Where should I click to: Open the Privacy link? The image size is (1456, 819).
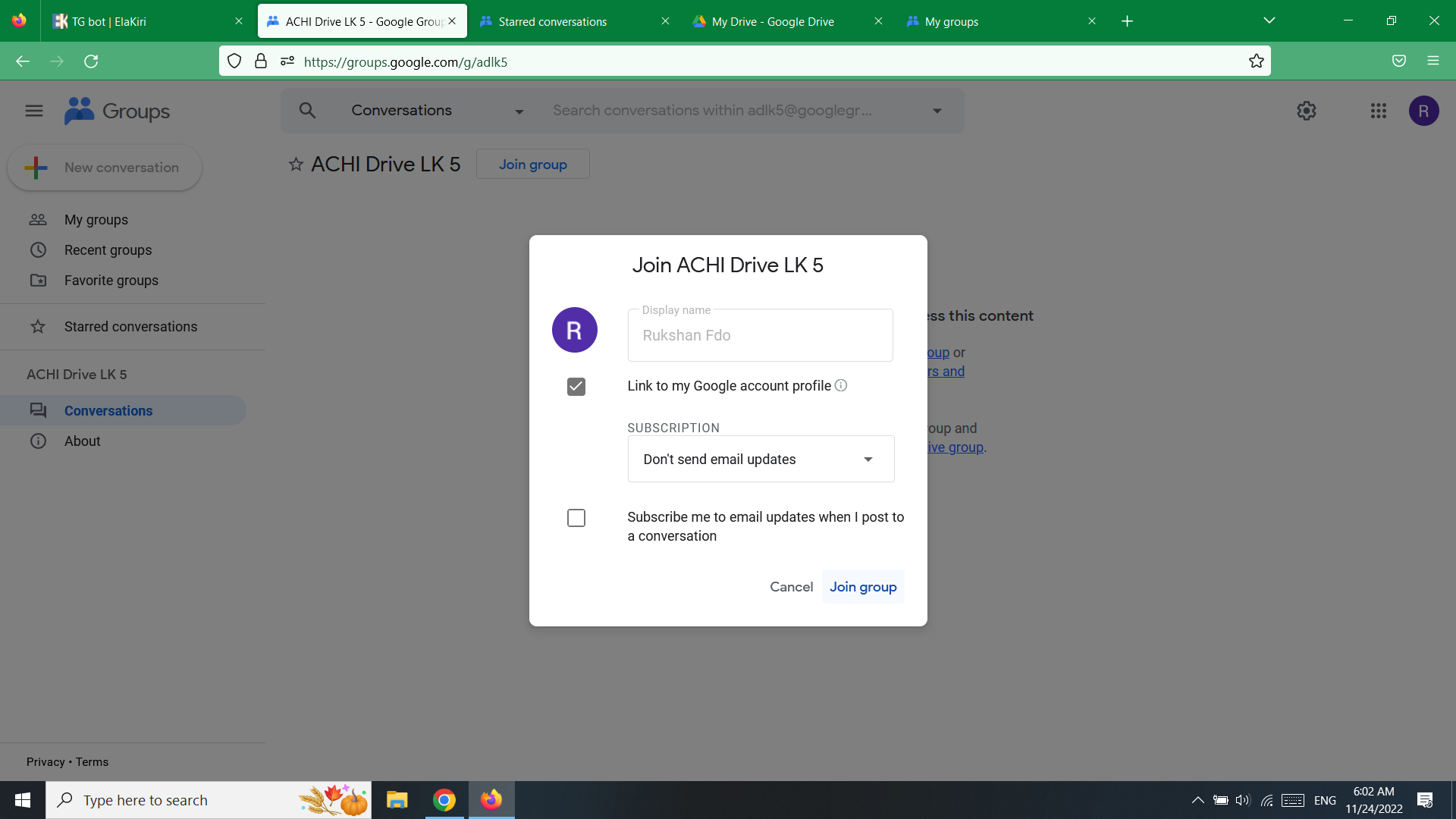[x=45, y=762]
